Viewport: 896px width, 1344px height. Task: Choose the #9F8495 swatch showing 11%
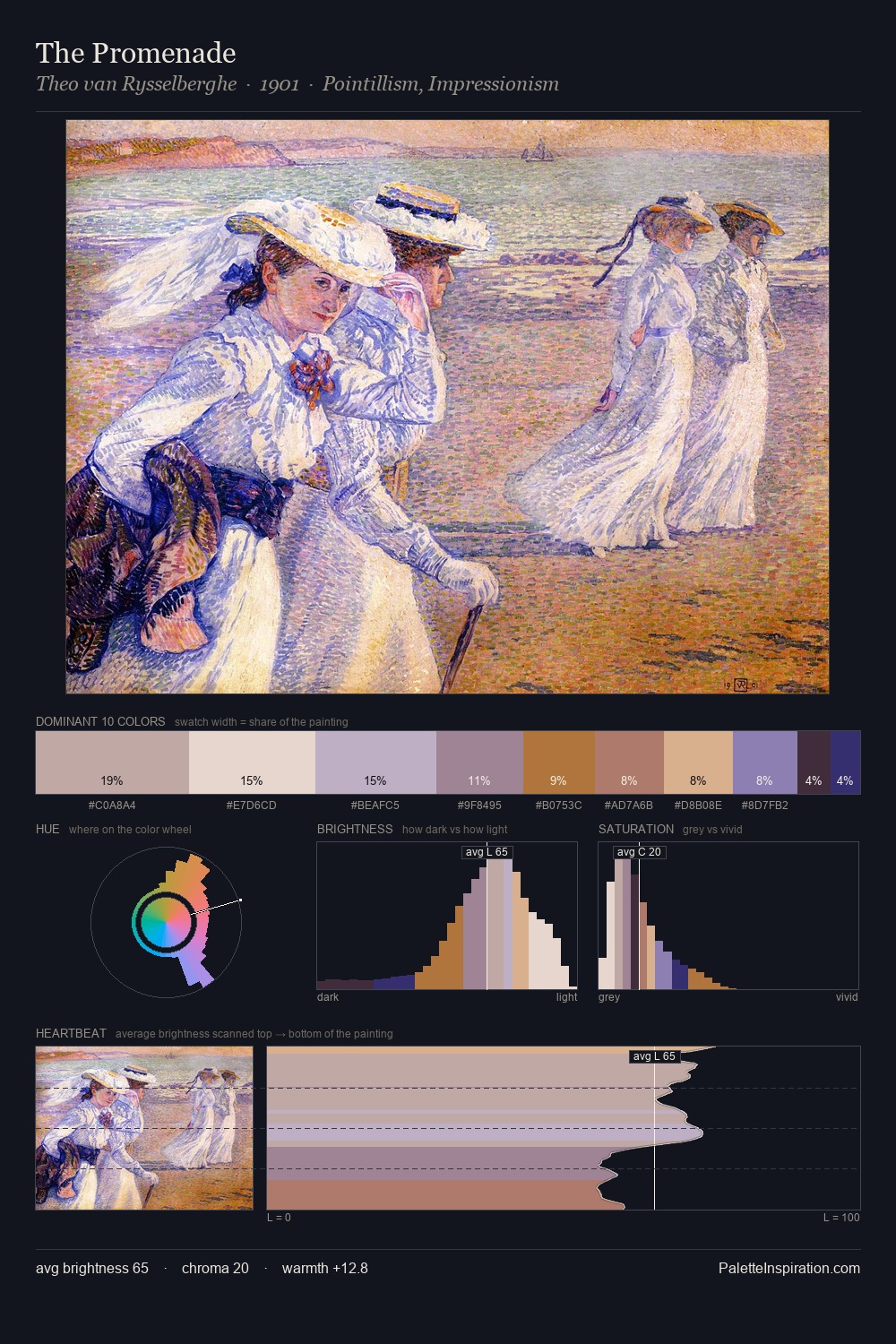(479, 762)
